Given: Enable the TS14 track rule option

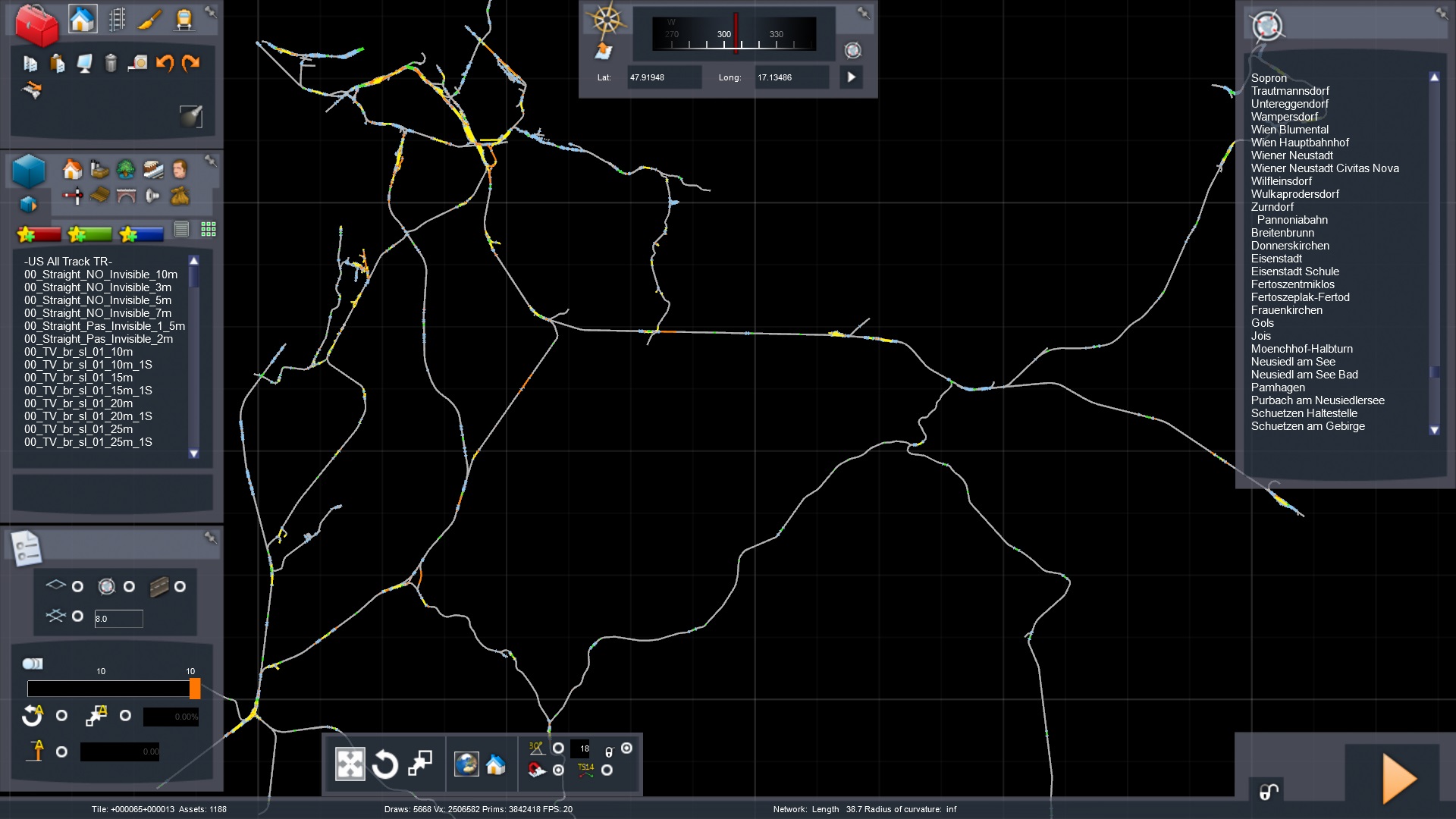Looking at the screenshot, I should (607, 770).
